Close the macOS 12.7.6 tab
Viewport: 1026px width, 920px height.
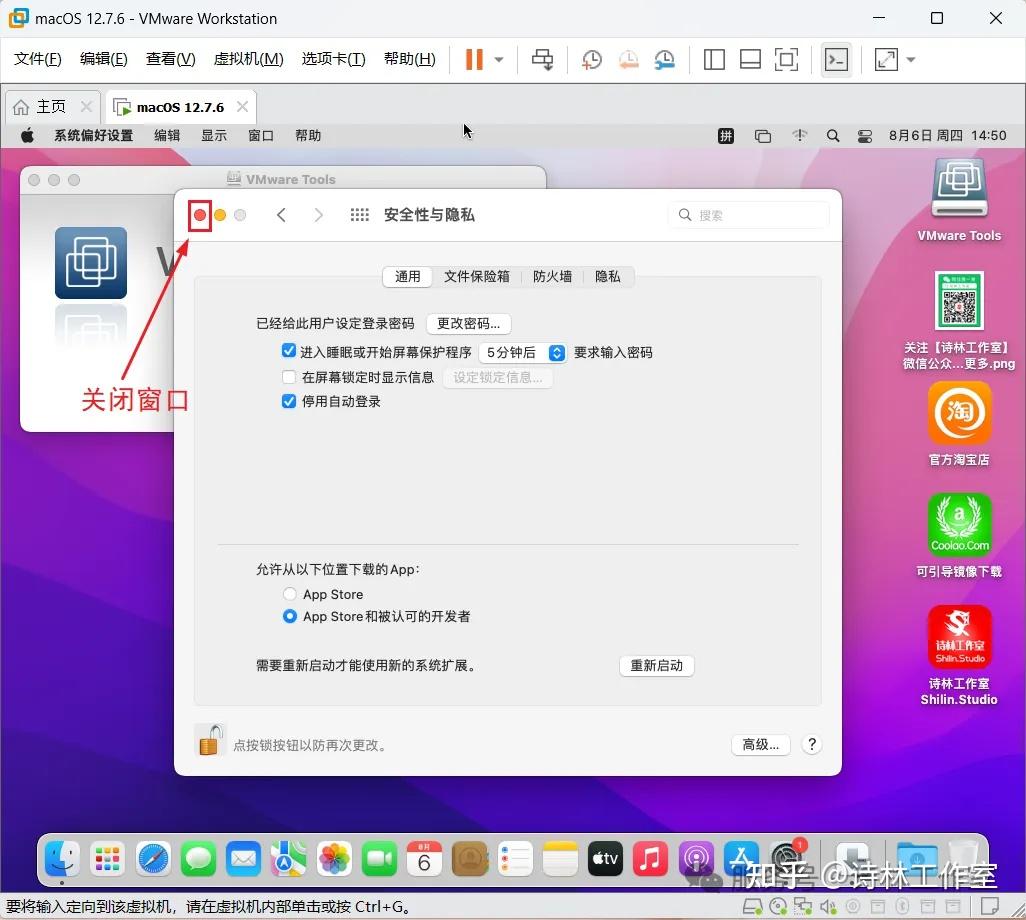pyautogui.click(x=242, y=107)
